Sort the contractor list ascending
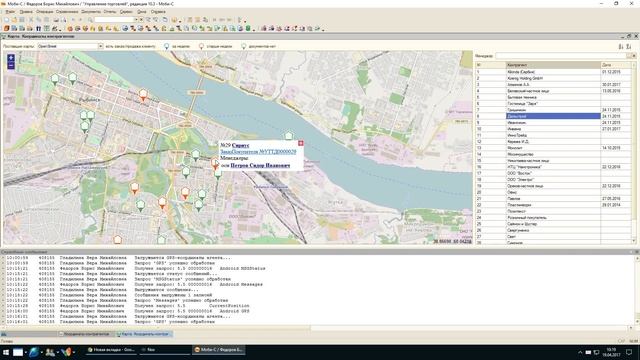 (x=621, y=47)
